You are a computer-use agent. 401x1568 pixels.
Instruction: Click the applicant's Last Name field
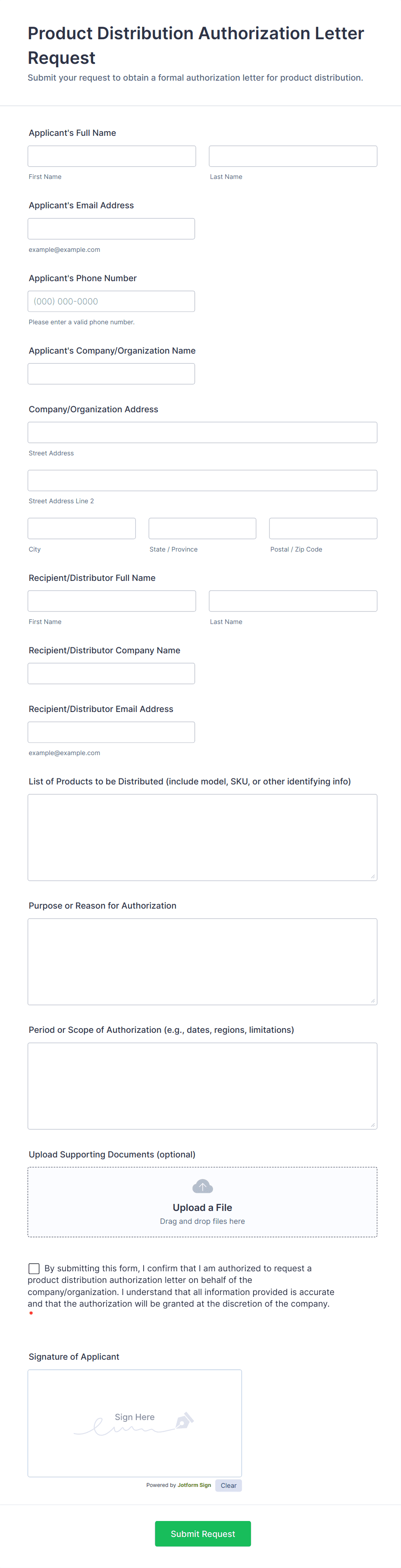pos(293,157)
